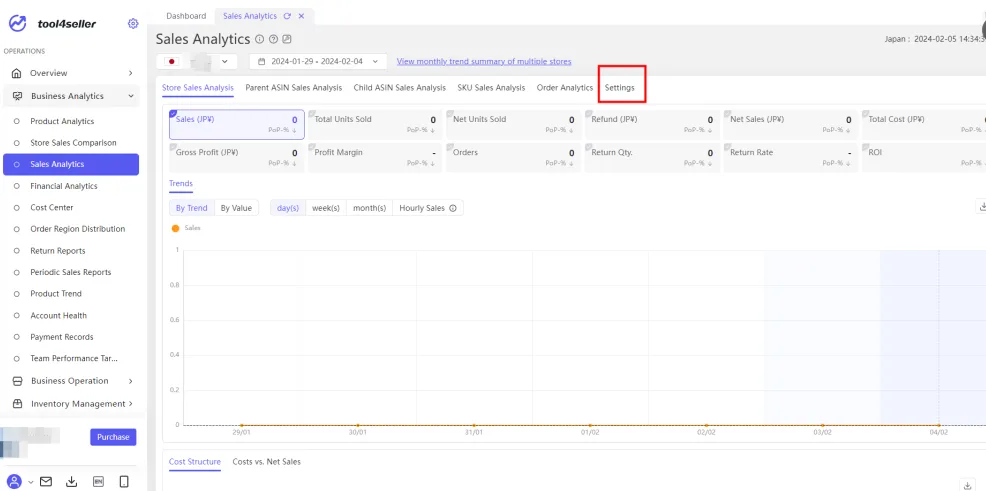Toggle the Sales (JP¥) metric card
This screenshot has width=986, height=491.
(236, 124)
